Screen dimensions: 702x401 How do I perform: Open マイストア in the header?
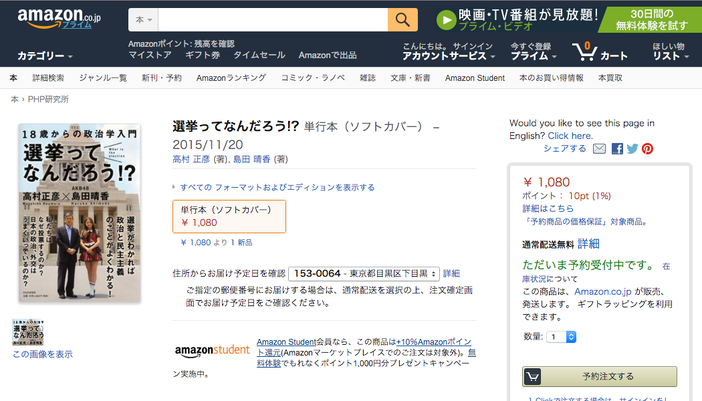tap(150, 55)
